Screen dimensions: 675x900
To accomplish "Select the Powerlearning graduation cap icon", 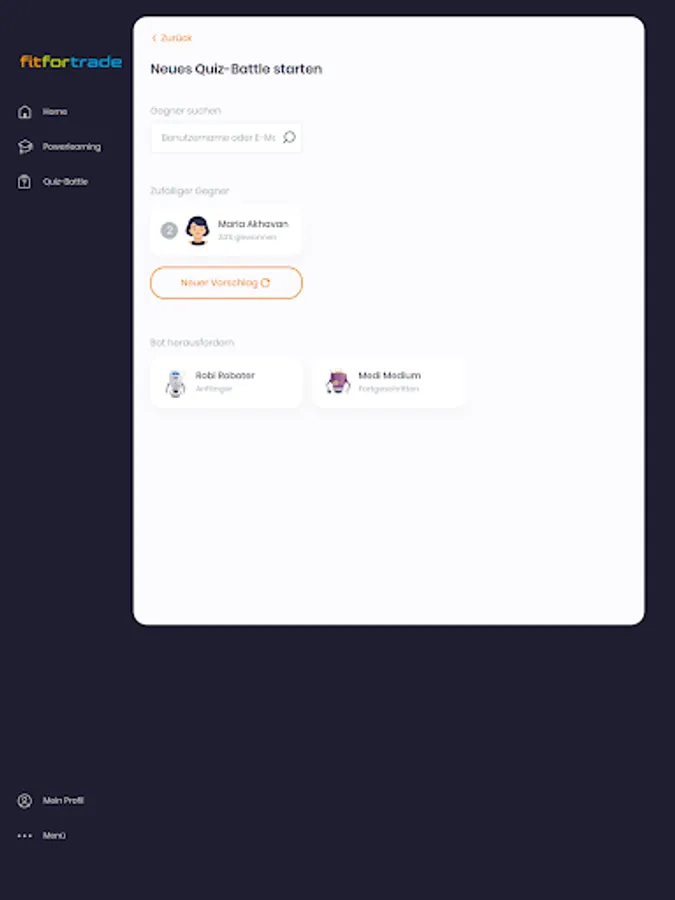I will [25, 147].
